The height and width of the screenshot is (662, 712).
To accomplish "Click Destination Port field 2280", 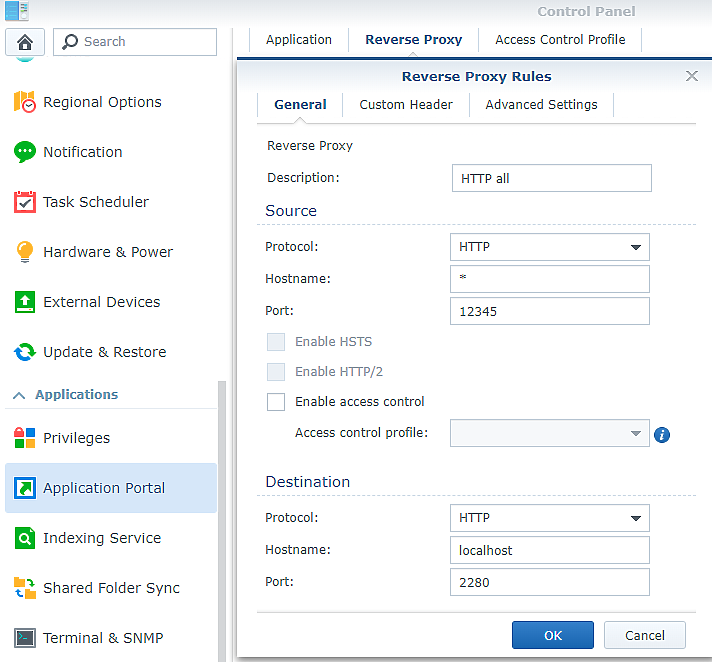I will (x=549, y=582).
